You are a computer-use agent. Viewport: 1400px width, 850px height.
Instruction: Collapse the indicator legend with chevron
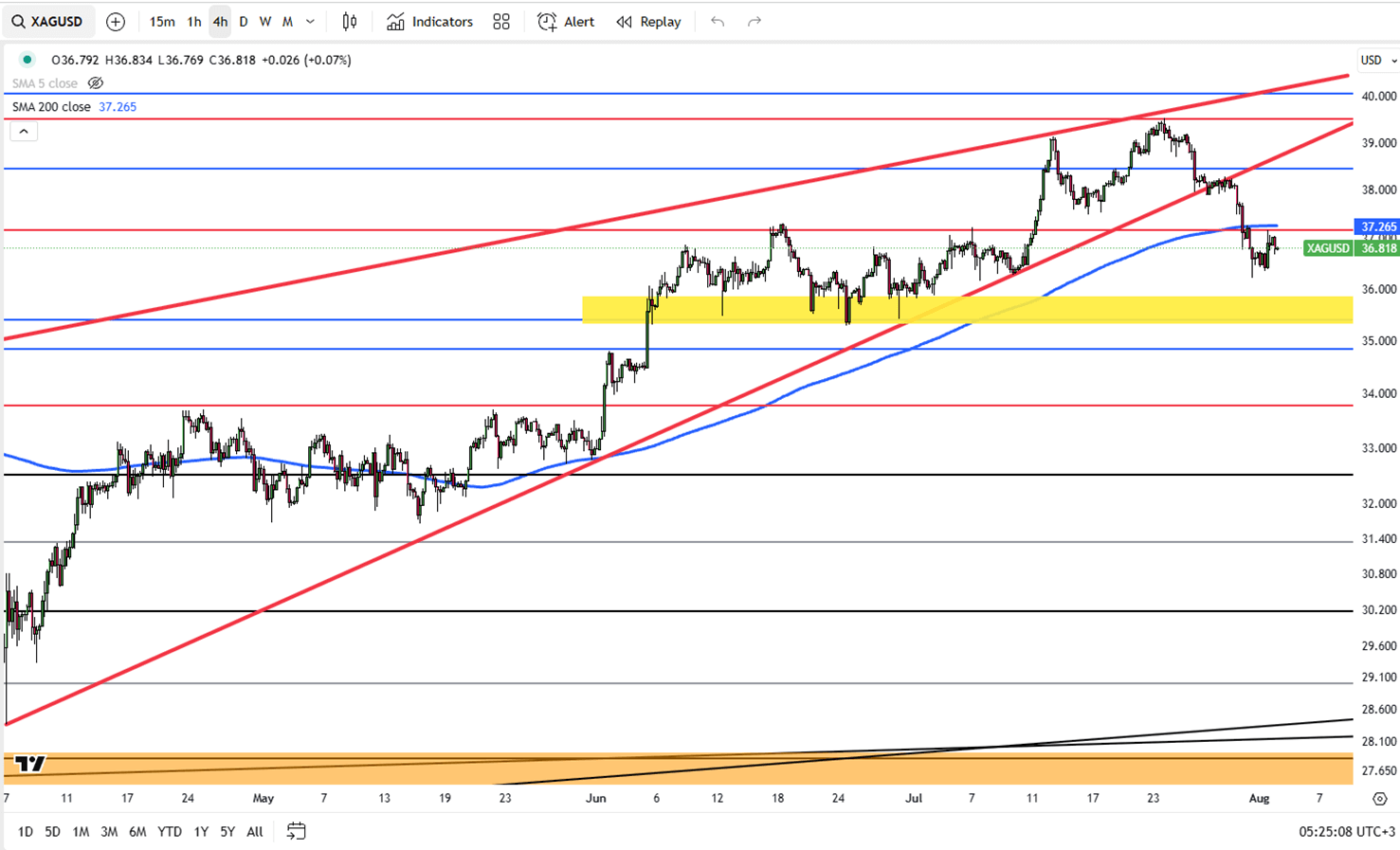(24, 132)
